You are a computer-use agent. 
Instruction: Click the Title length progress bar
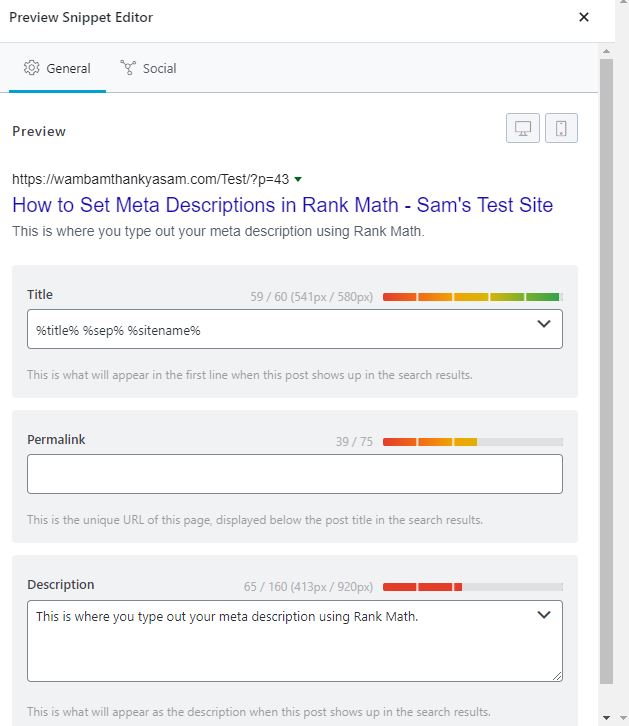[472, 297]
